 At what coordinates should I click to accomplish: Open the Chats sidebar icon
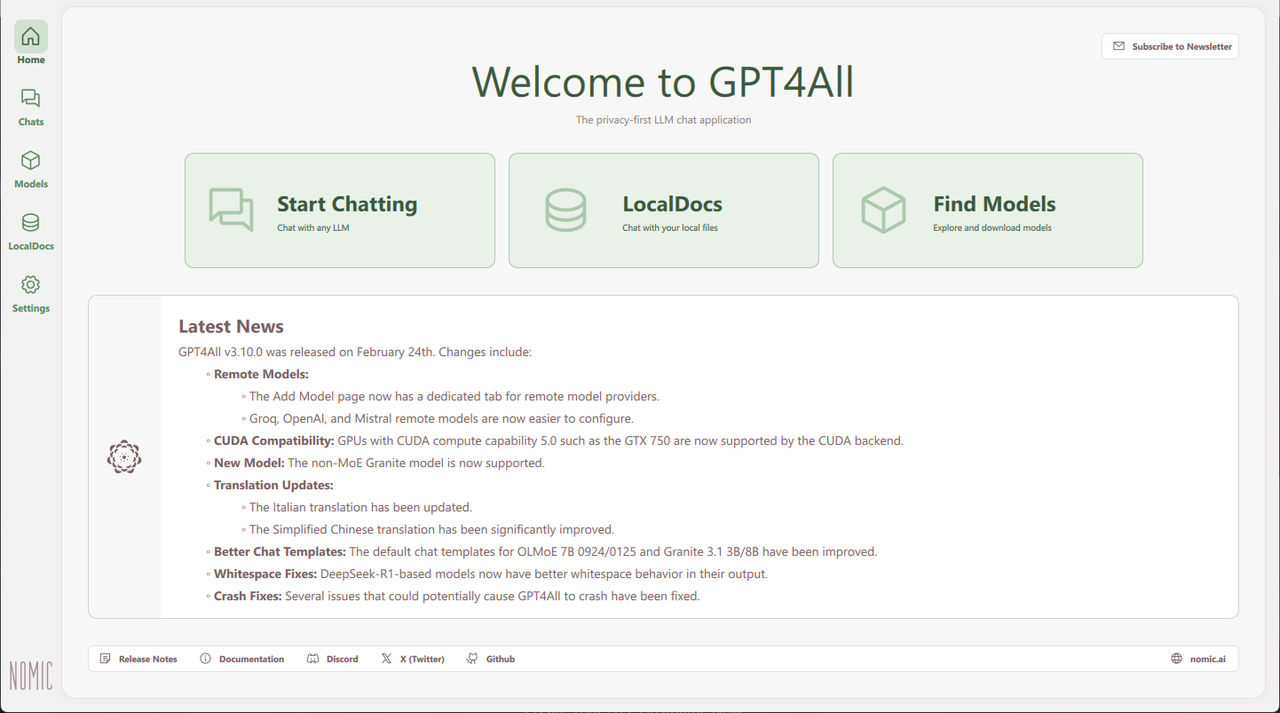point(31,98)
